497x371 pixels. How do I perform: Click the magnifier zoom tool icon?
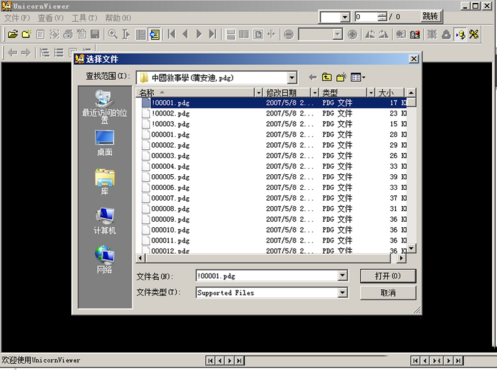113,34
